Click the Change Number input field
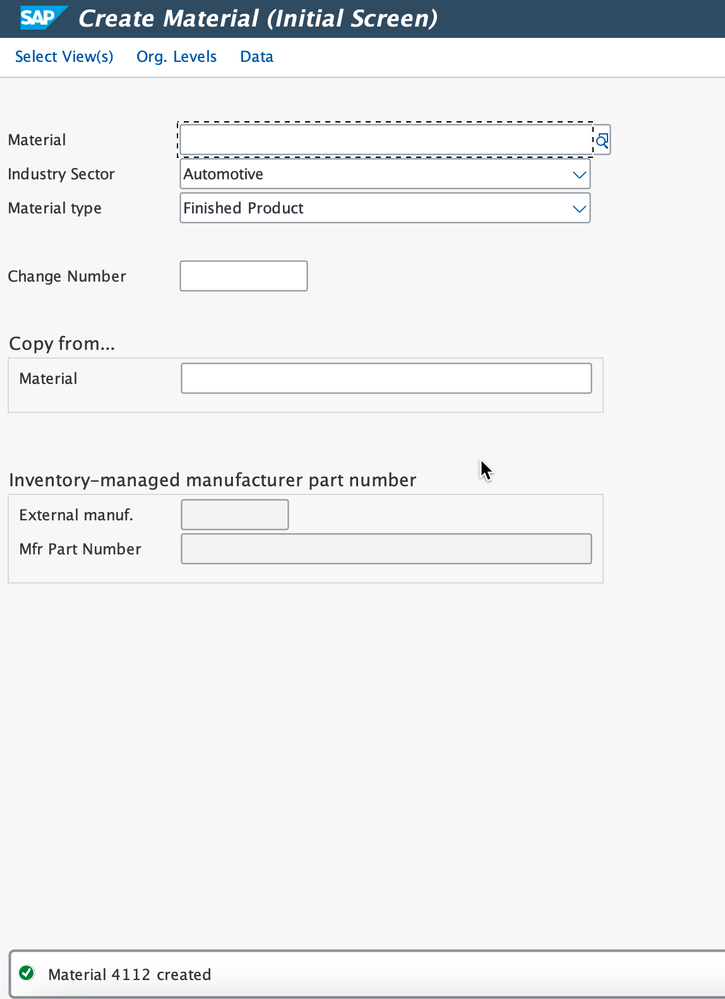The width and height of the screenshot is (725, 999). tap(243, 276)
